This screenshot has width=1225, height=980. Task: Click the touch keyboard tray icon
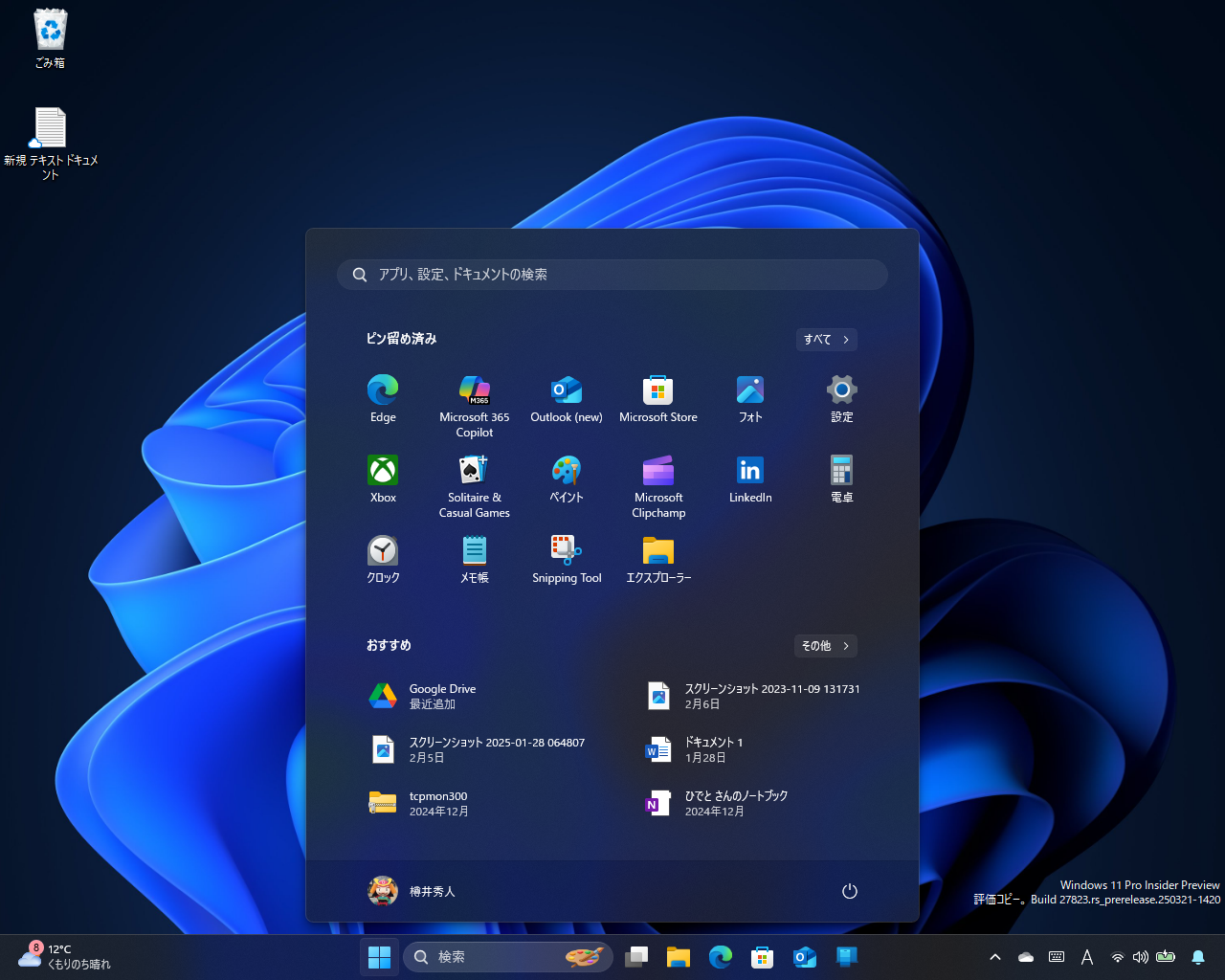click(x=1057, y=957)
